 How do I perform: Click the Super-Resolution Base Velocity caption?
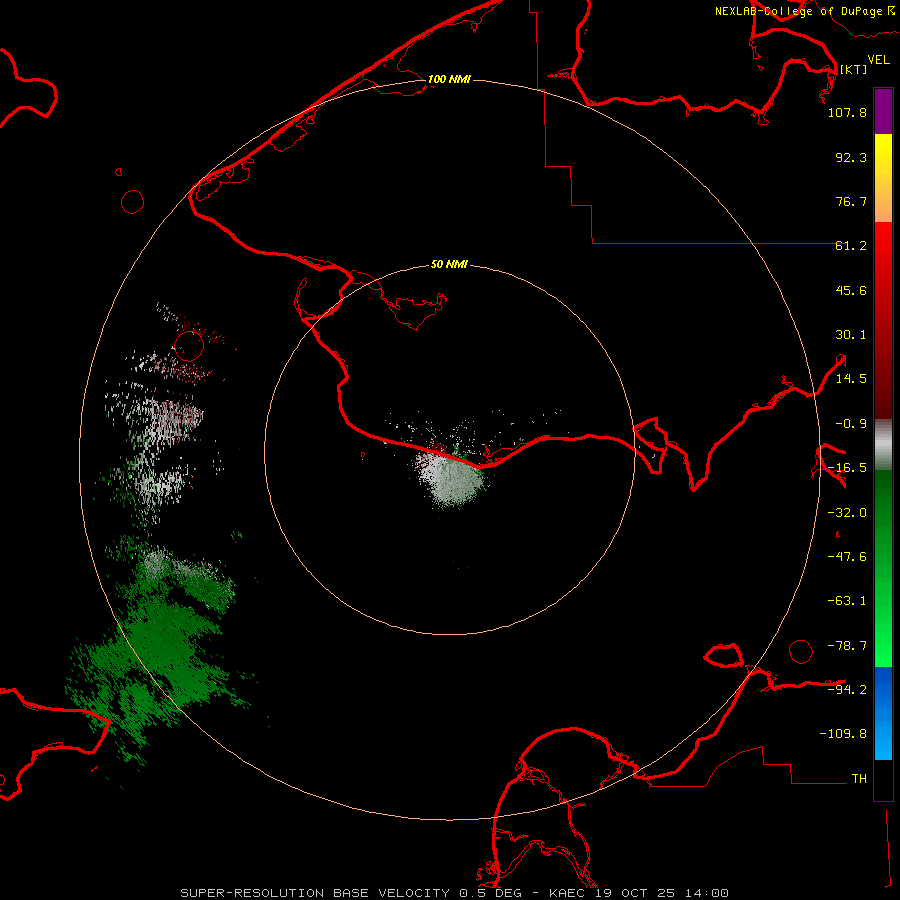(454, 893)
